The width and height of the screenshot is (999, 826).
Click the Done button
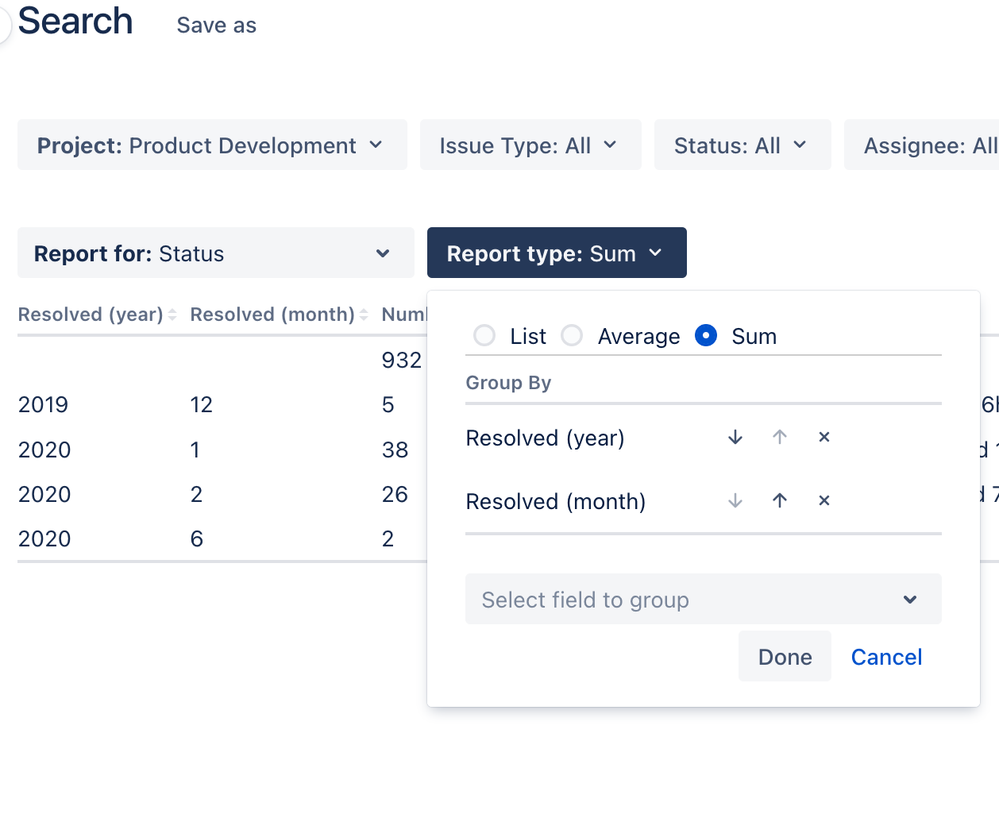click(x=785, y=657)
